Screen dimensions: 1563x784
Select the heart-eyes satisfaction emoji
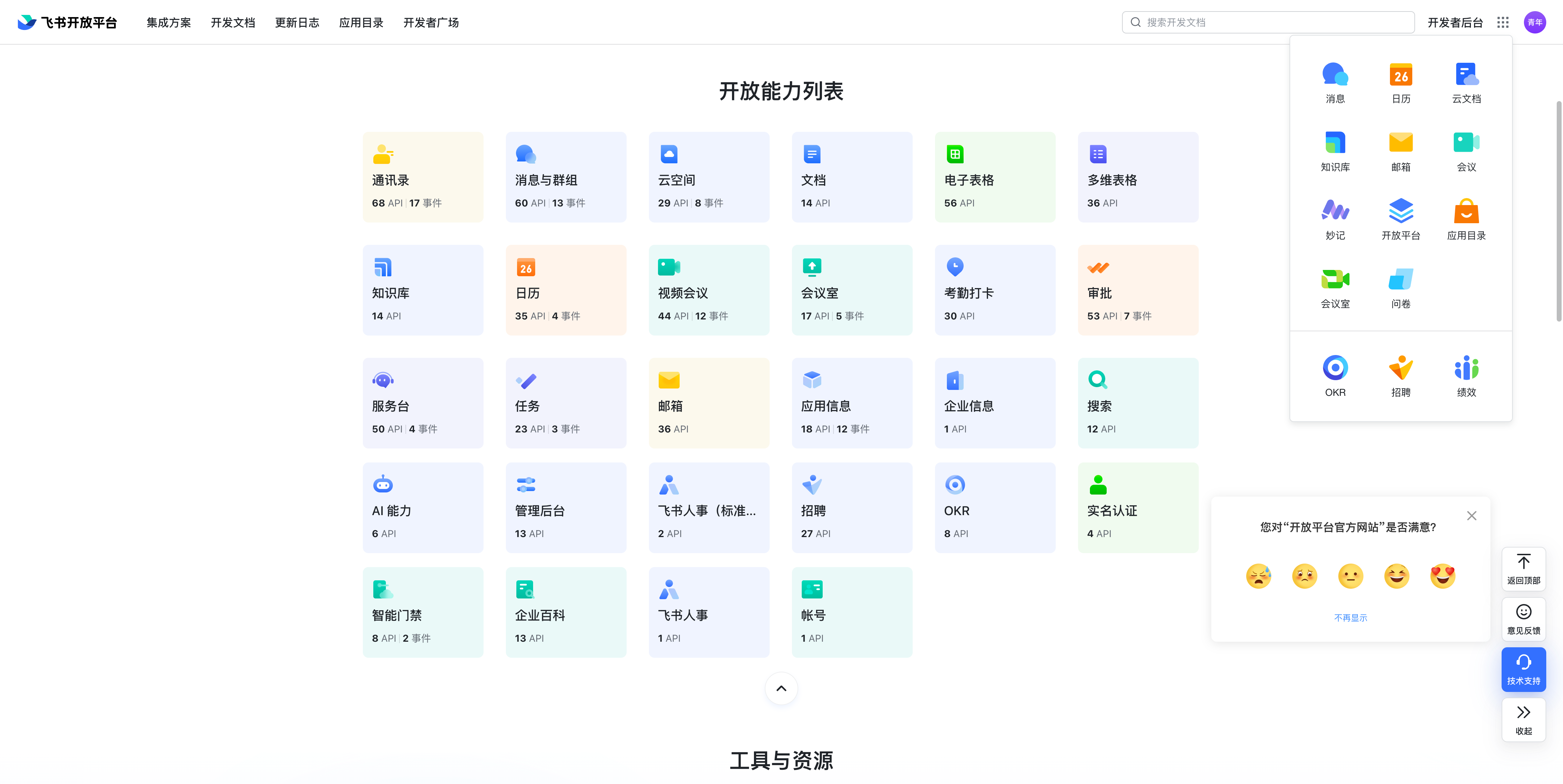click(1442, 575)
